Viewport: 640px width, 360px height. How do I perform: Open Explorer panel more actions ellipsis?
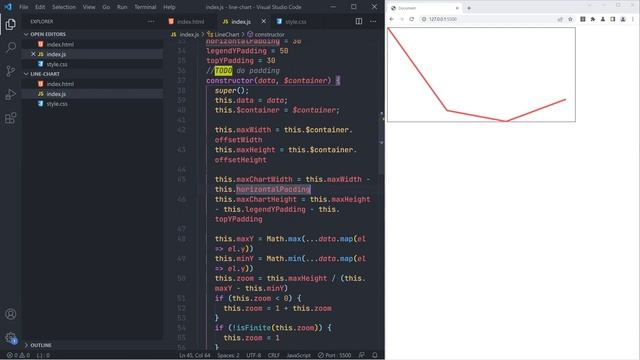151,22
